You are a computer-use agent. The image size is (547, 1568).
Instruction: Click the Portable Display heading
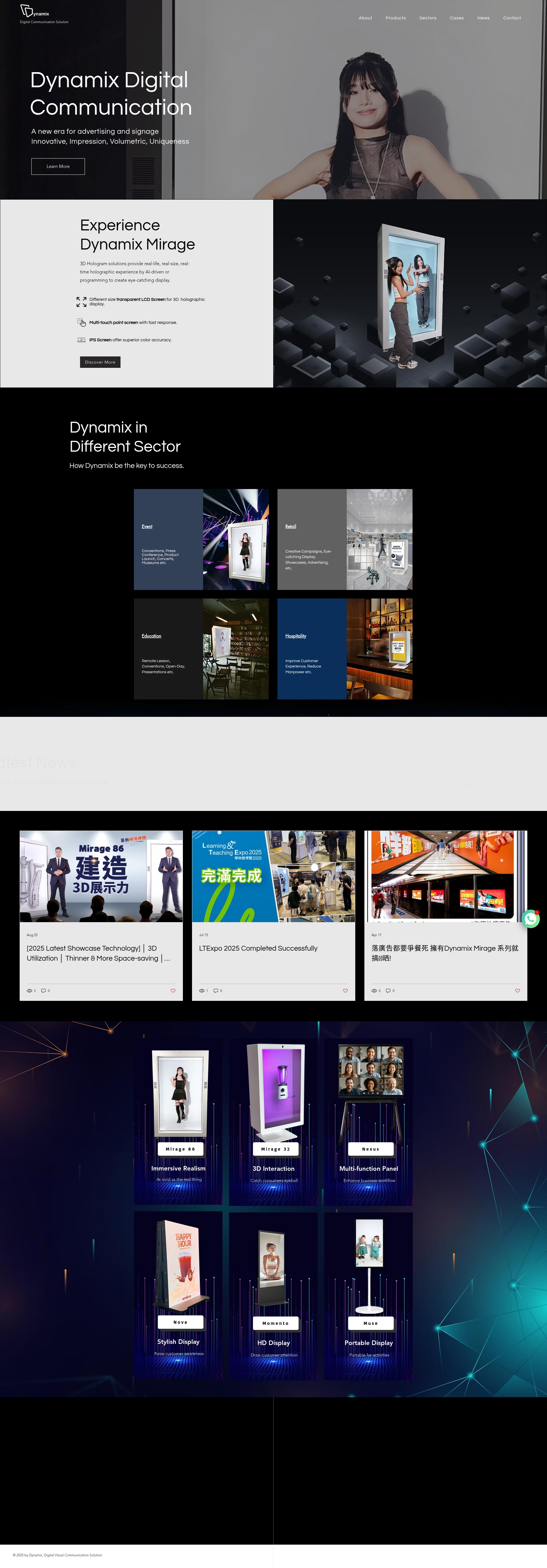[x=369, y=1342]
